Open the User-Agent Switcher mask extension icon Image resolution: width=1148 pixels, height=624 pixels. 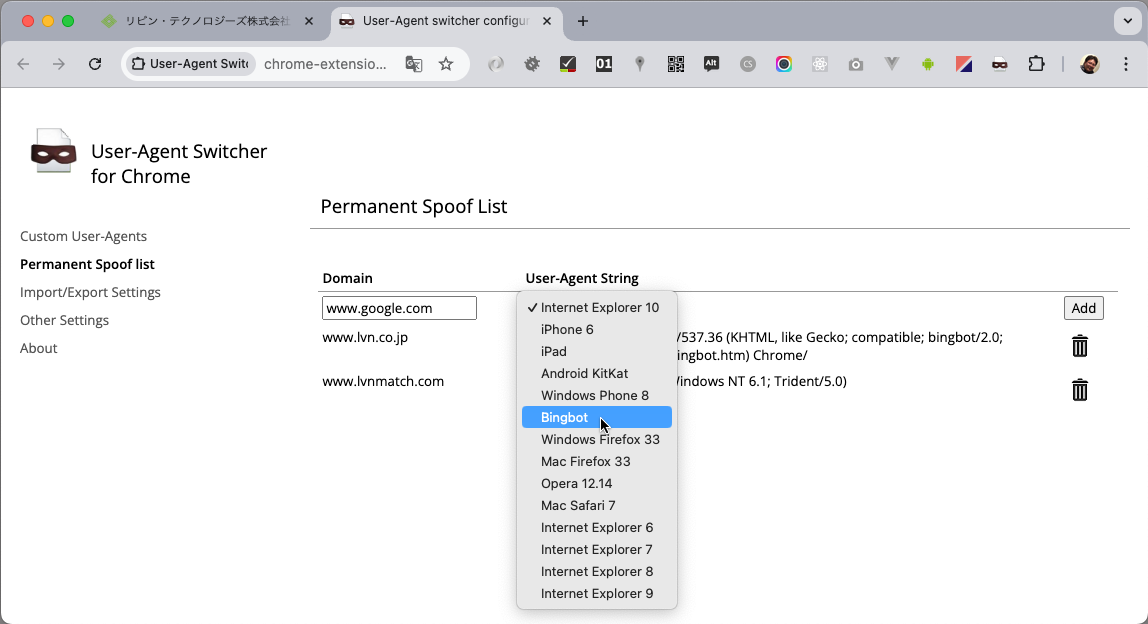tap(998, 63)
